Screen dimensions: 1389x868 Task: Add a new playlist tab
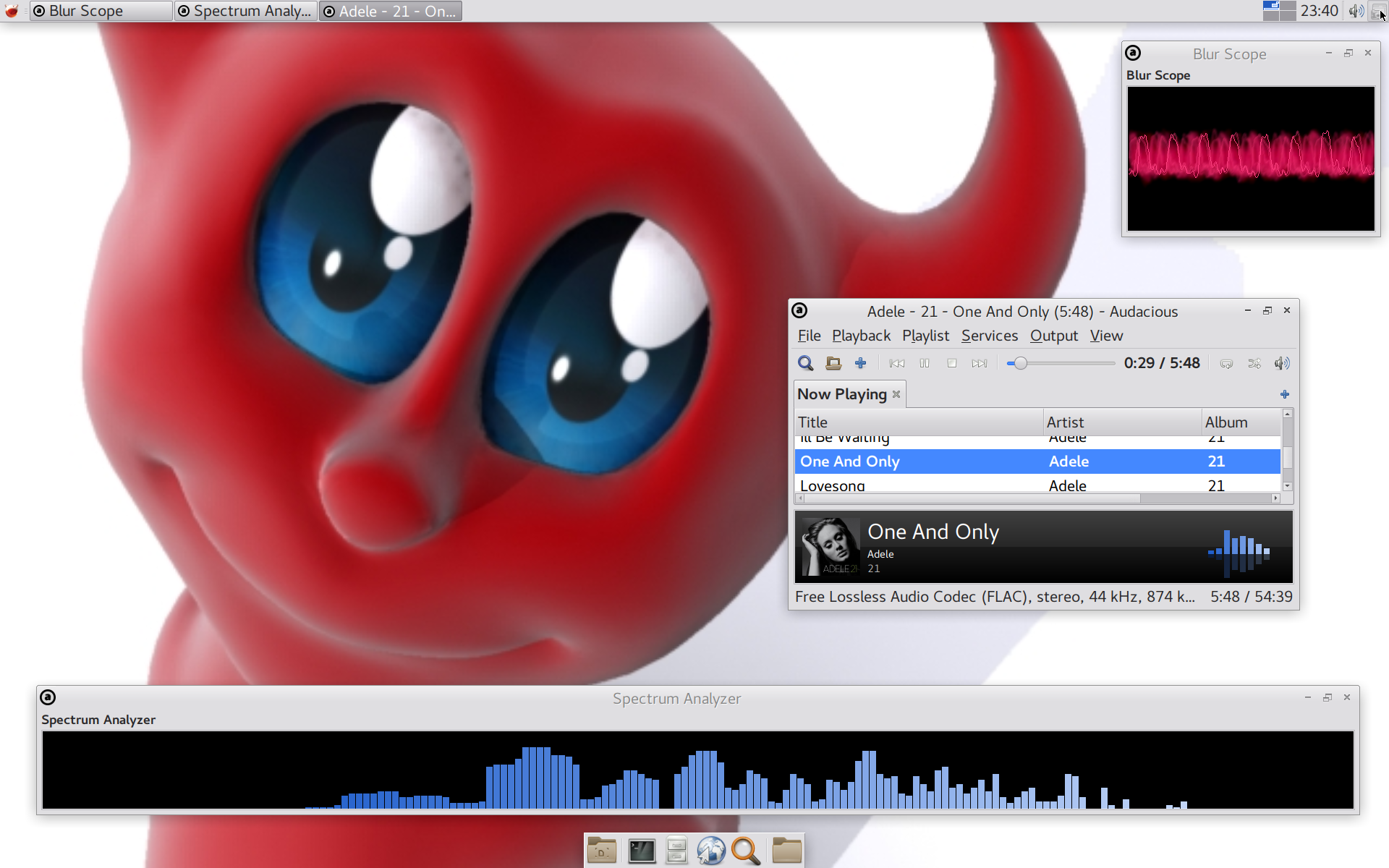[1284, 394]
